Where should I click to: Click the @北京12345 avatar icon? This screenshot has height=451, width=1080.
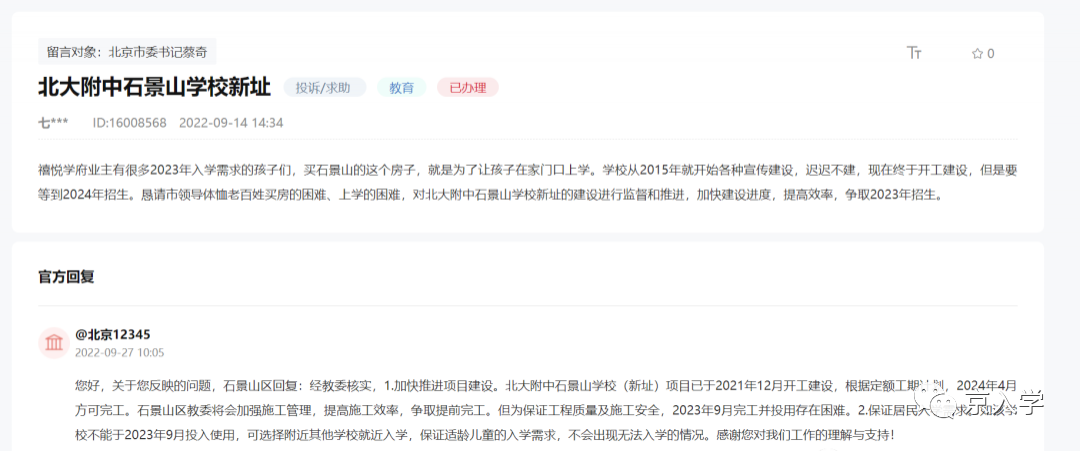[54, 343]
